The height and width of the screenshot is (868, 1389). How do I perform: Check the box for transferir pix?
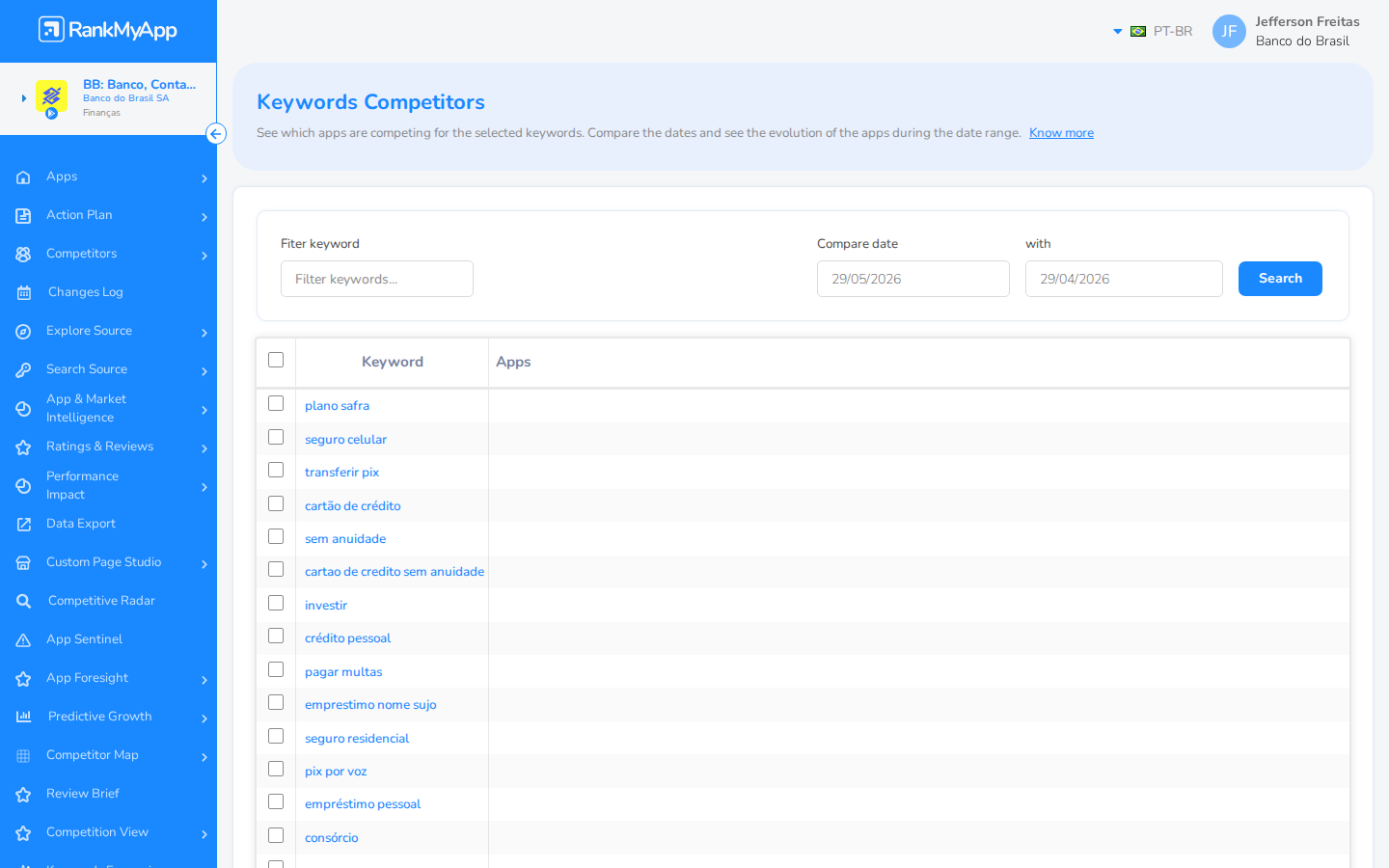(x=276, y=470)
